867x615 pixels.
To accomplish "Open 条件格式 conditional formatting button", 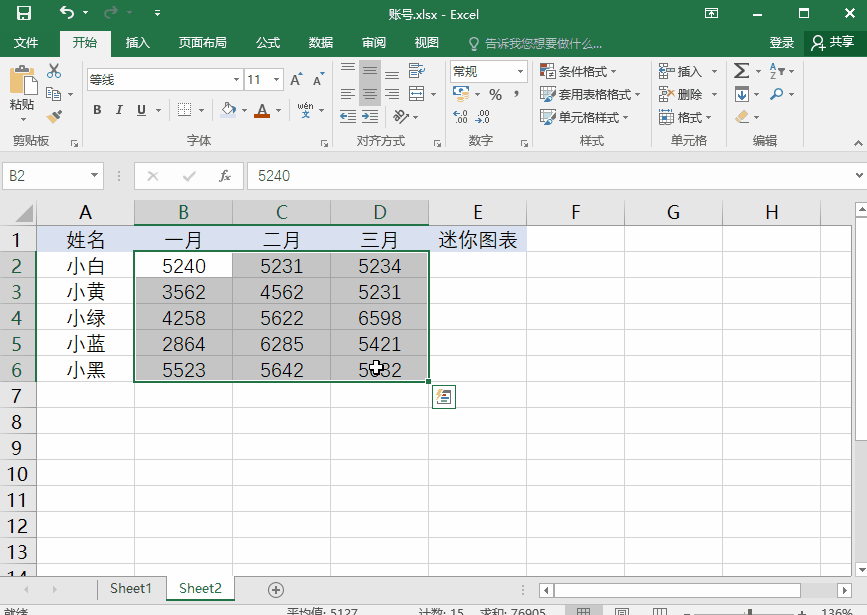I will 579,71.
